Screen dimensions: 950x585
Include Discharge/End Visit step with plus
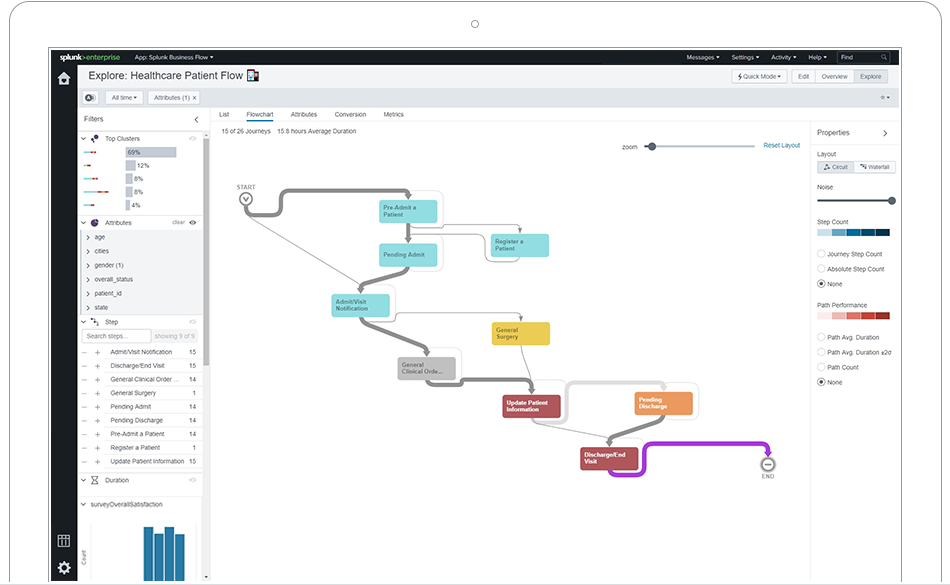98,366
